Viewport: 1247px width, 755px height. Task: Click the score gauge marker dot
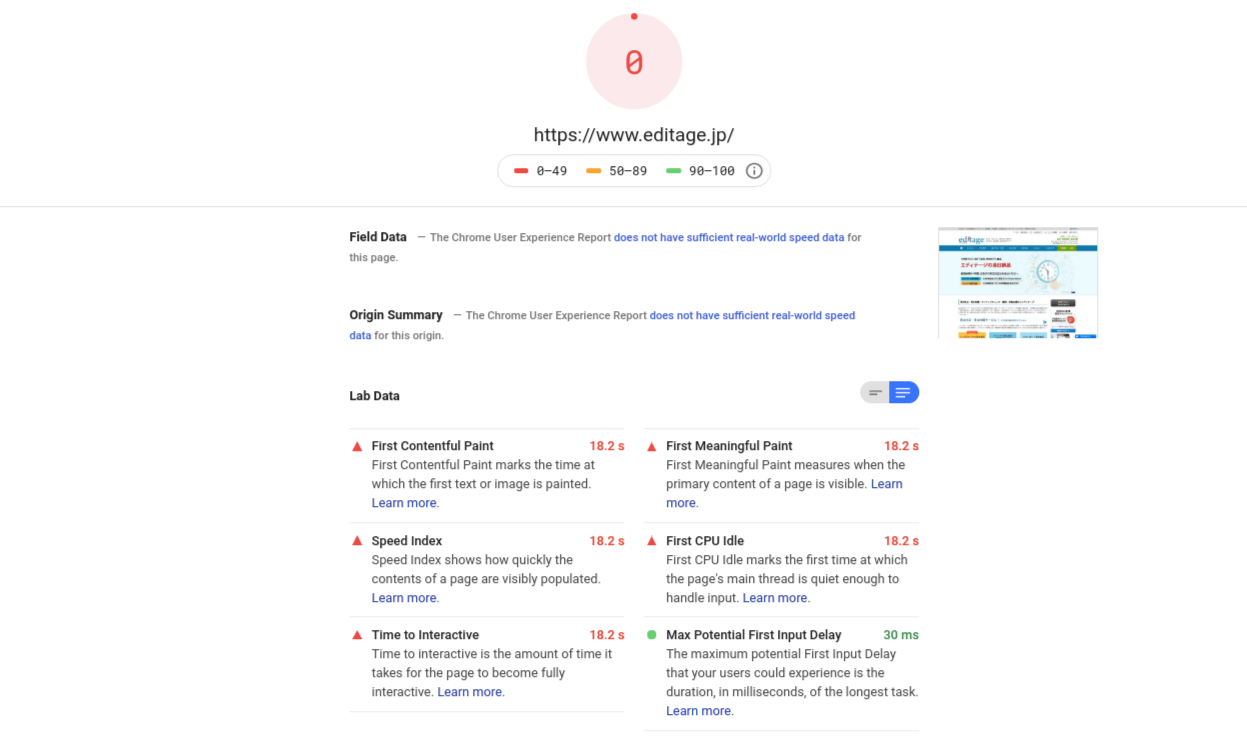[x=634, y=16]
